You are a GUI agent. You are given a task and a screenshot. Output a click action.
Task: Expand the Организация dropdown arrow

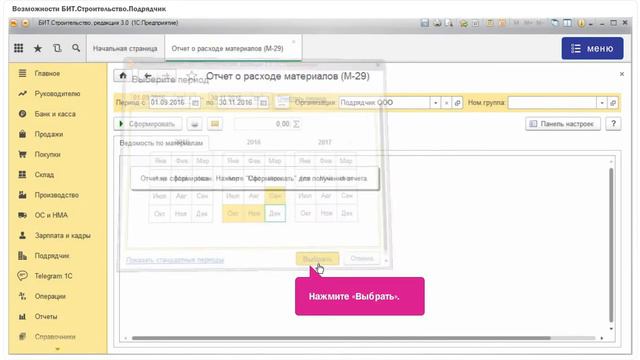(436, 102)
